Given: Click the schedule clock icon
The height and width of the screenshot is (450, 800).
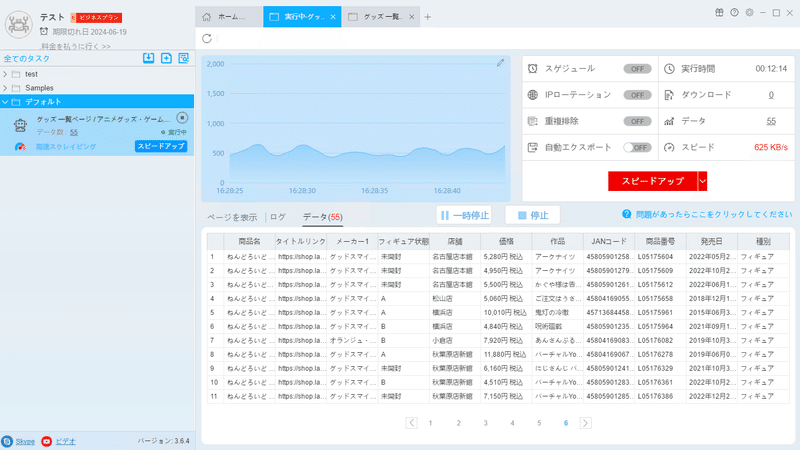Looking at the screenshot, I should coord(533,68).
